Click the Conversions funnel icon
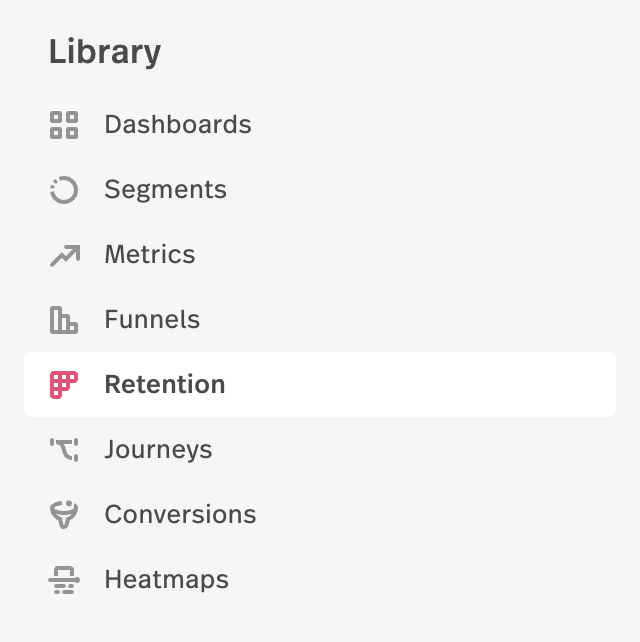Screen dimensions: 640x642 click(x=64, y=515)
